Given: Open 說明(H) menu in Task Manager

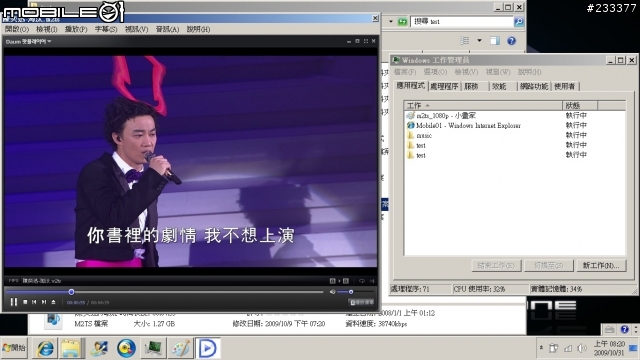Looking at the screenshot, I should 529,72.
